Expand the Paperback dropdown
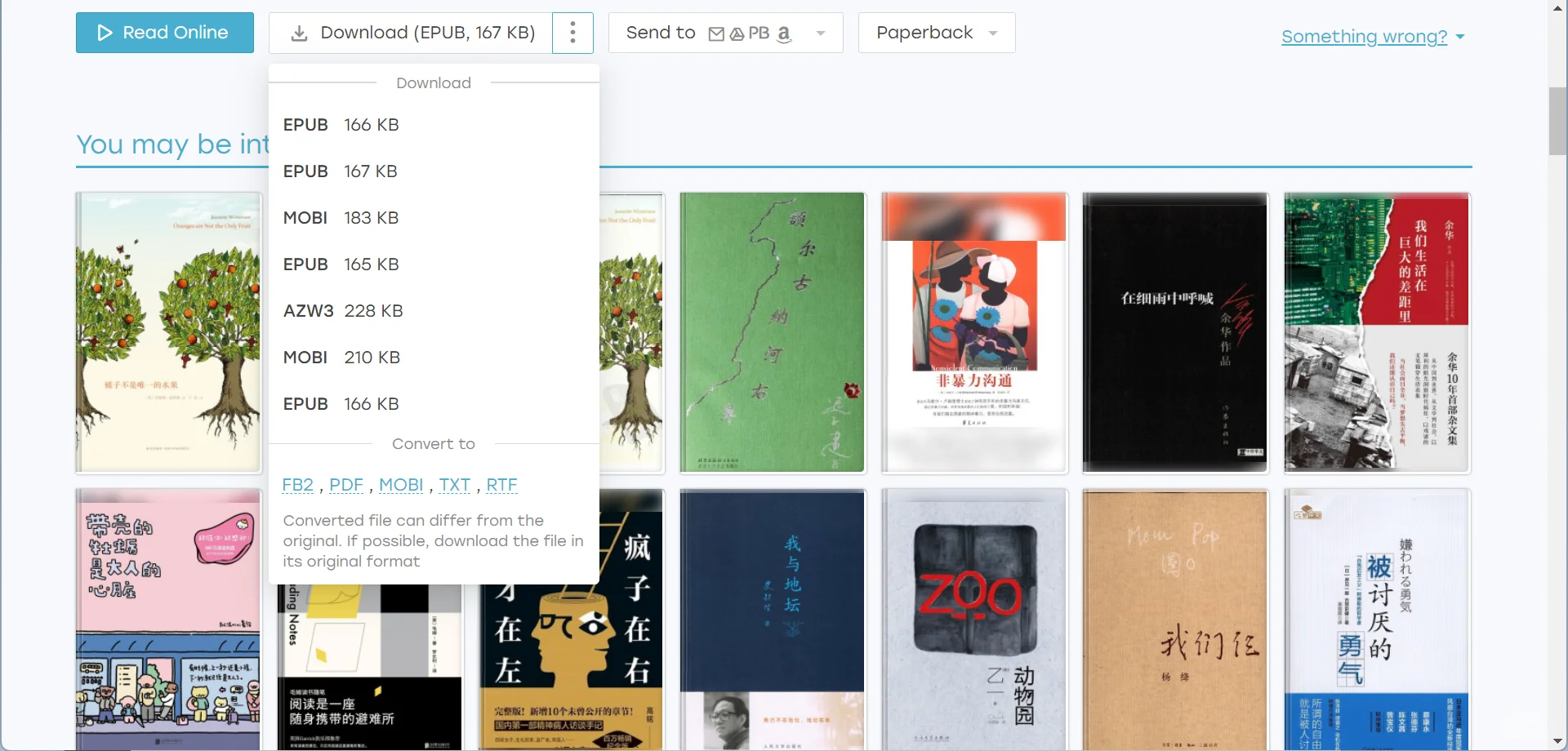 click(x=937, y=33)
